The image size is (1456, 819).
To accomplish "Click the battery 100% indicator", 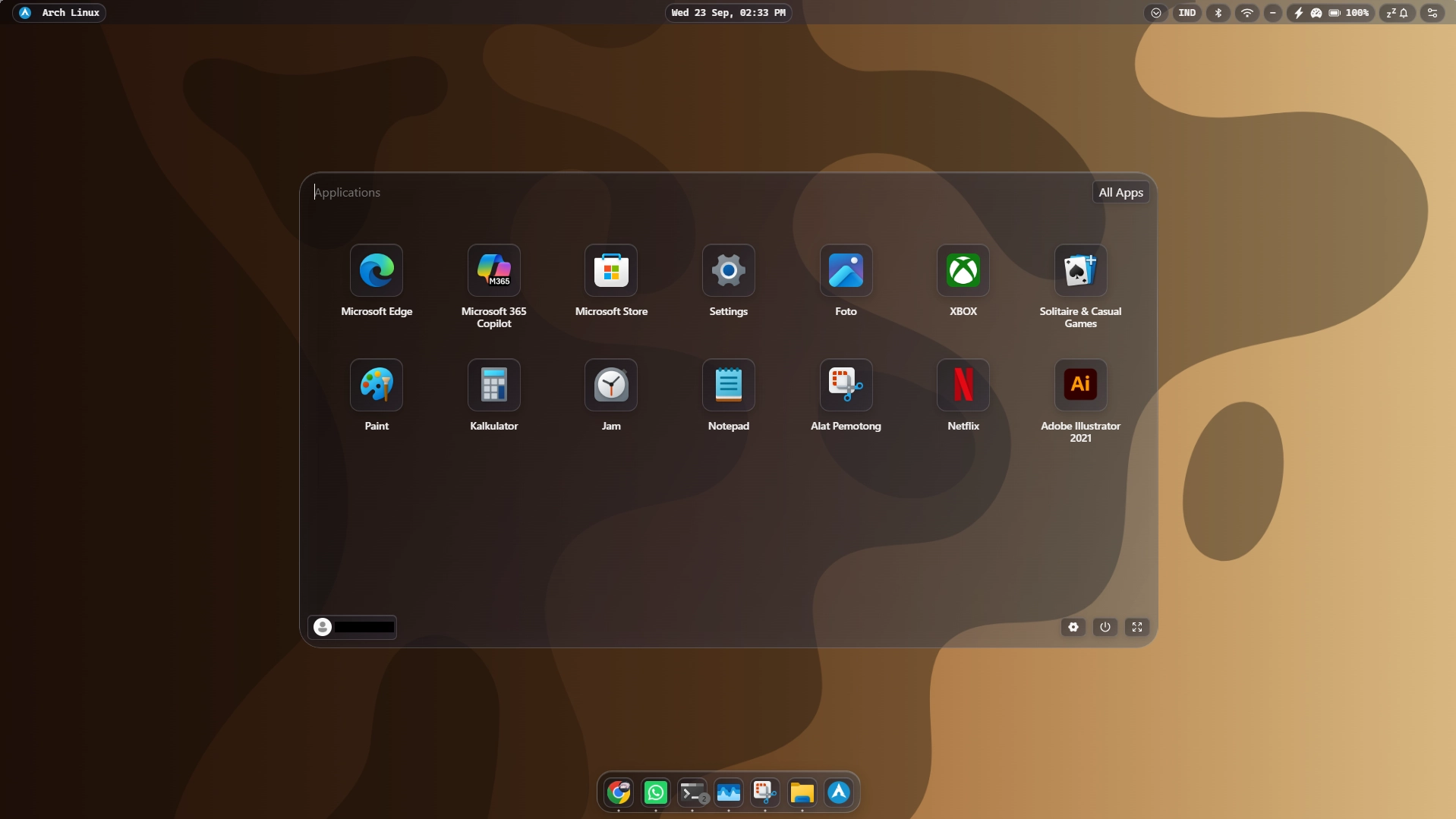I will (x=1350, y=13).
